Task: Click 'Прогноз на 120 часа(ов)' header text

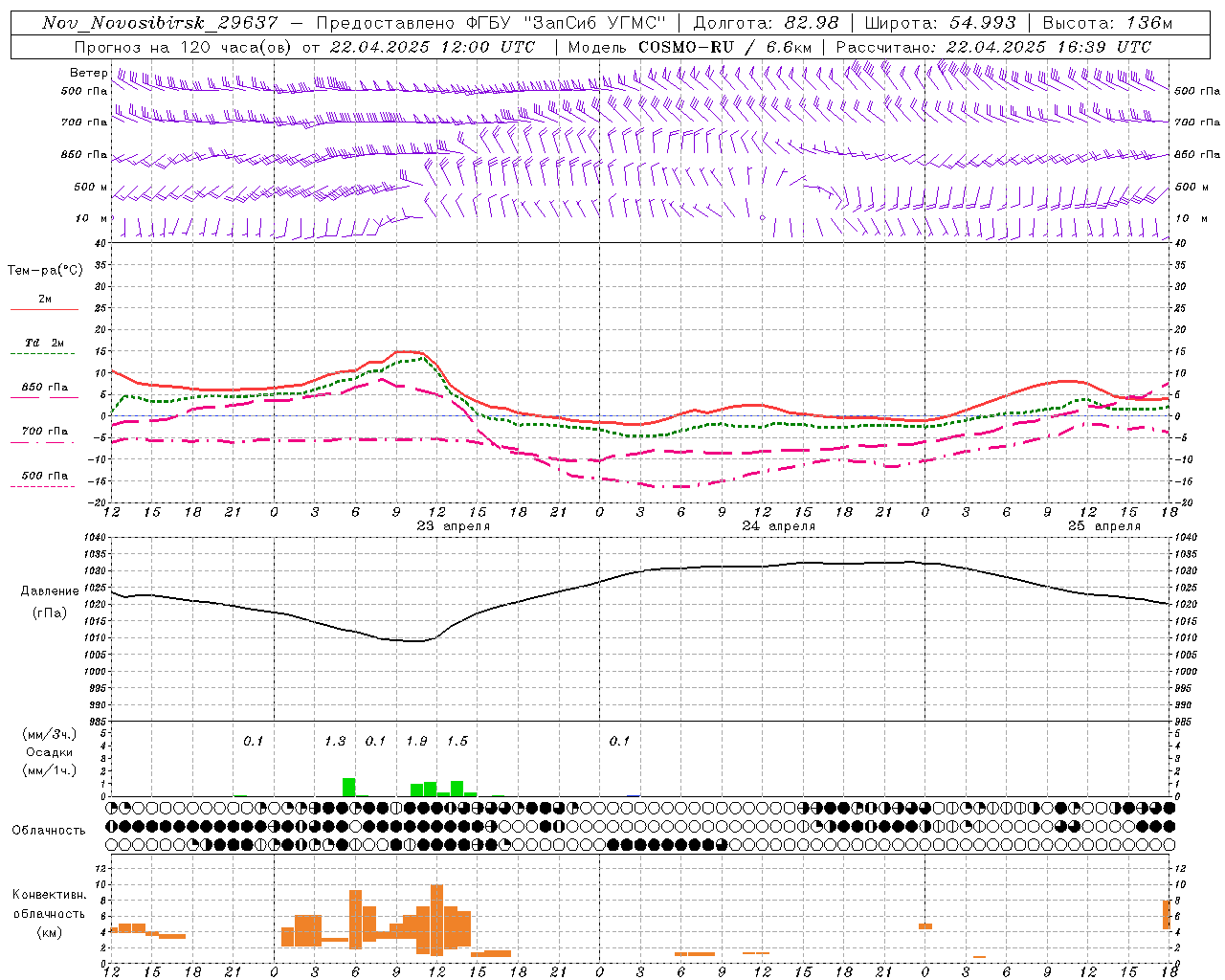Action: tap(184, 47)
